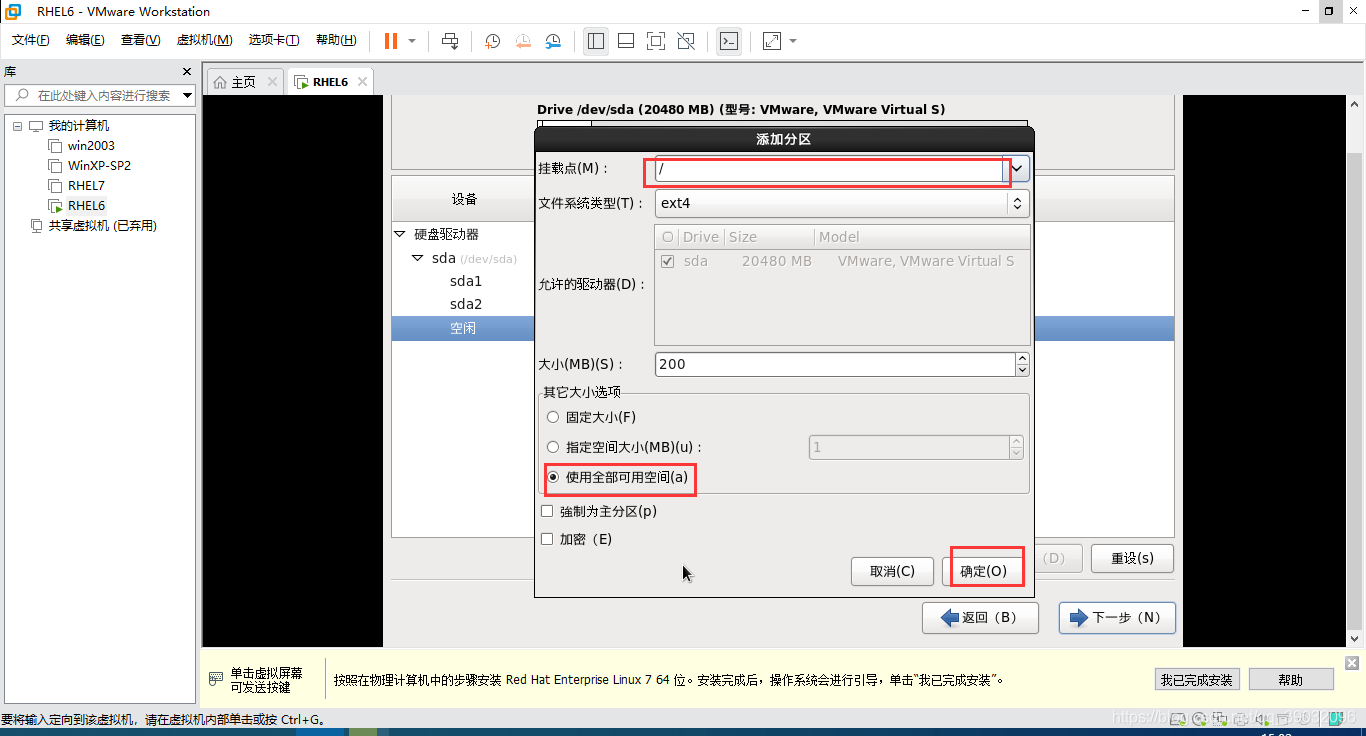Close the 主页 tab
Screen dimensions: 1366x736
(x=272, y=82)
